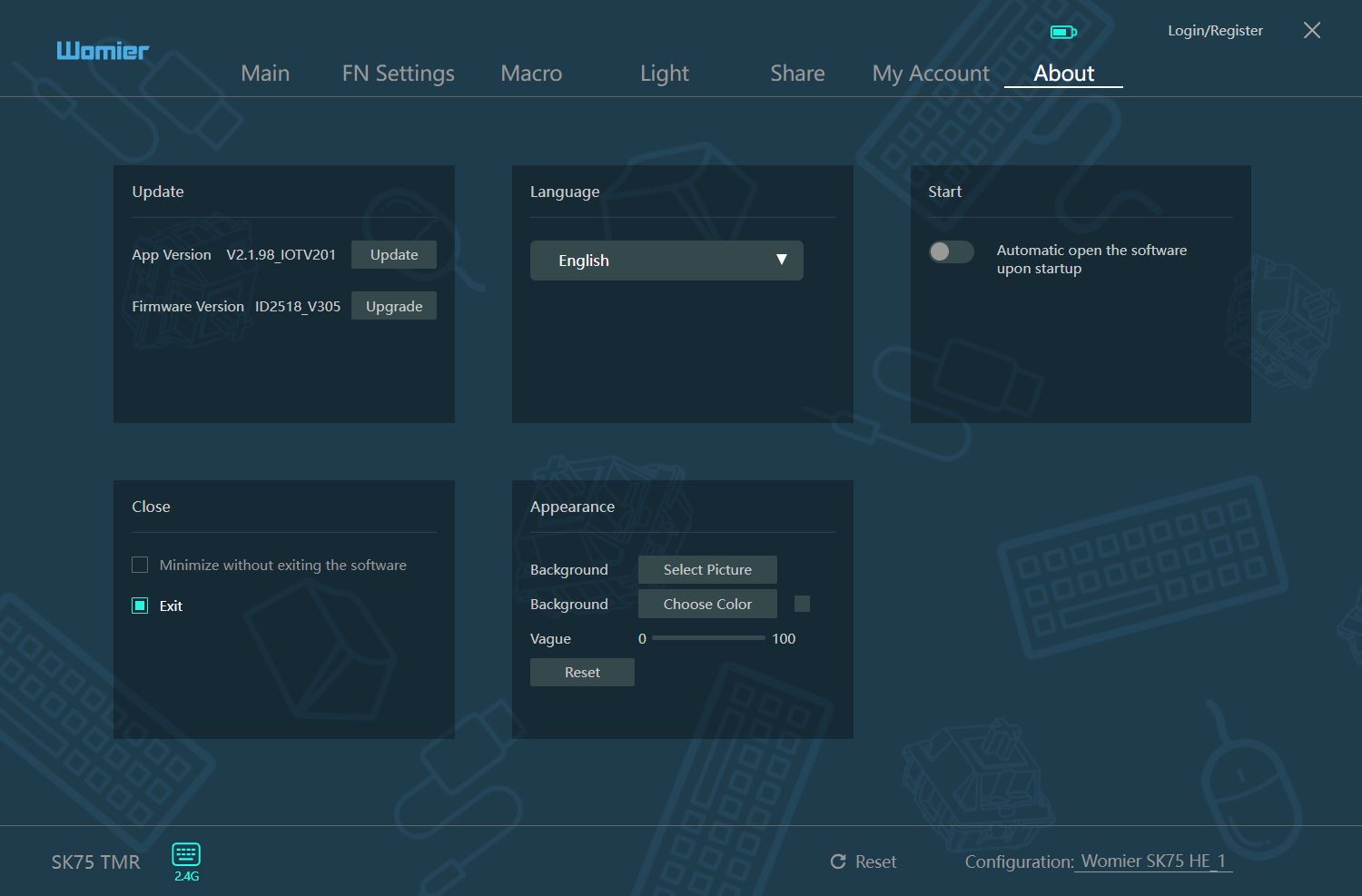Click the Vague blur slider track
The width and height of the screenshot is (1362, 896).
coord(708,638)
